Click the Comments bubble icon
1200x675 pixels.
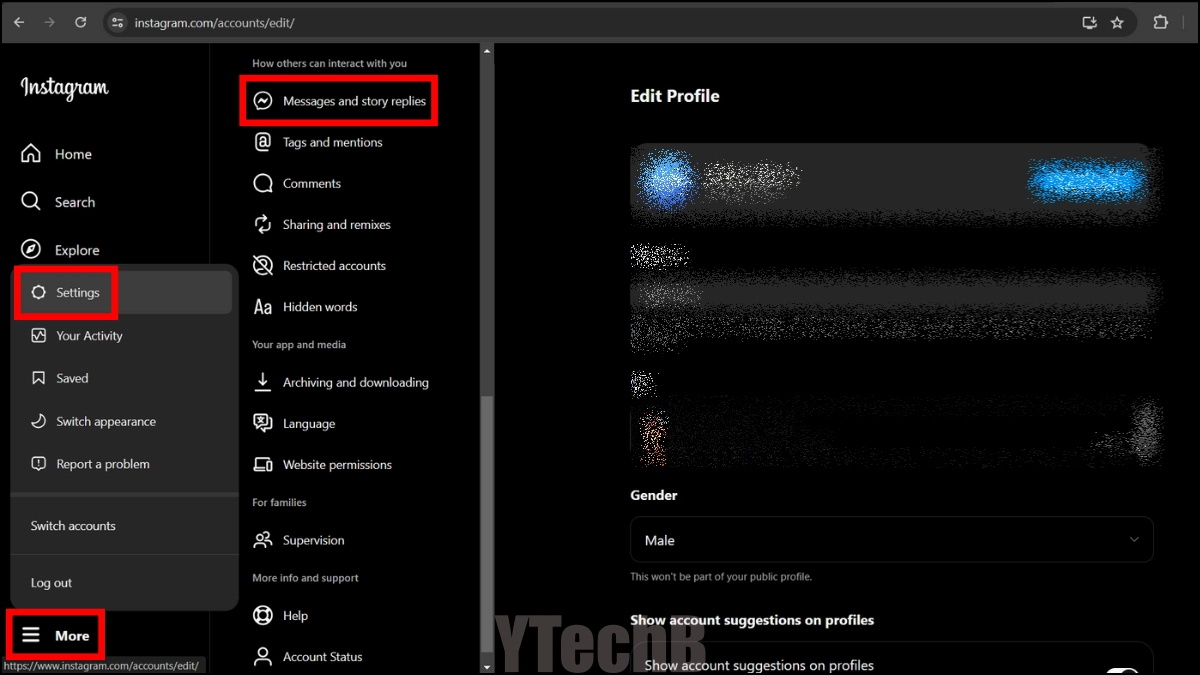pos(263,183)
